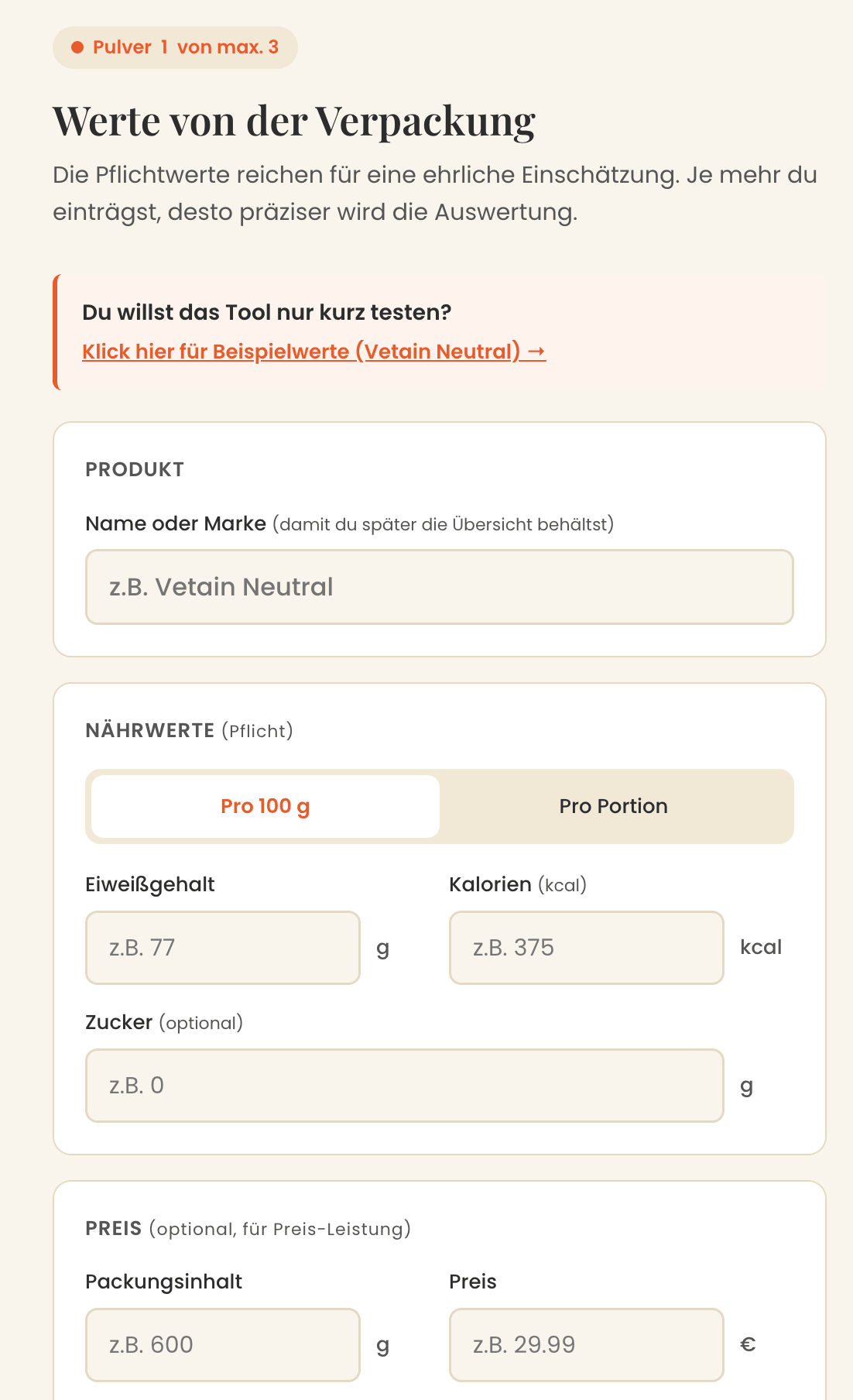Click the "Eiweißgehalt" field label
853x1400 pixels.
point(150,884)
